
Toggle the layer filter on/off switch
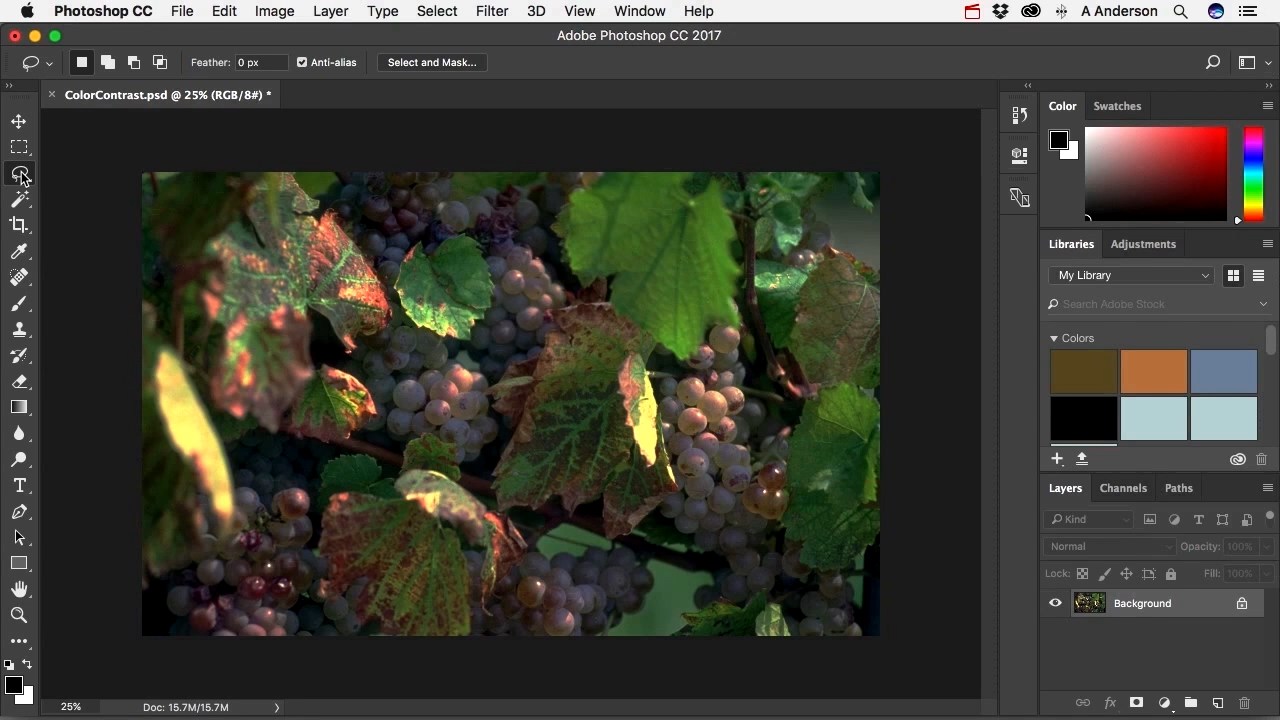(x=1269, y=517)
